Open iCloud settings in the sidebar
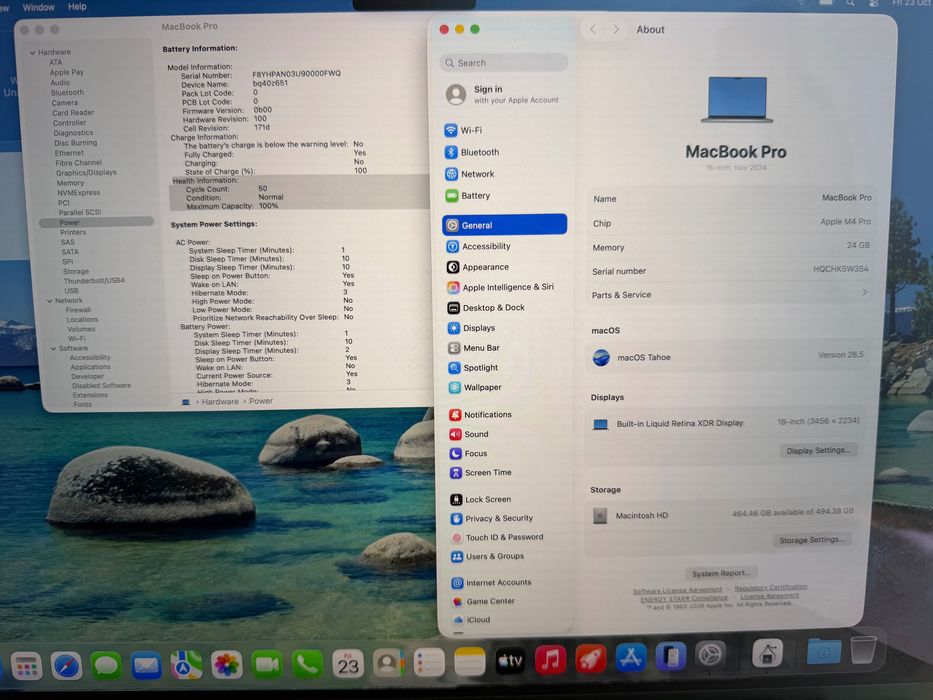Viewport: 933px width, 700px height. [471, 619]
